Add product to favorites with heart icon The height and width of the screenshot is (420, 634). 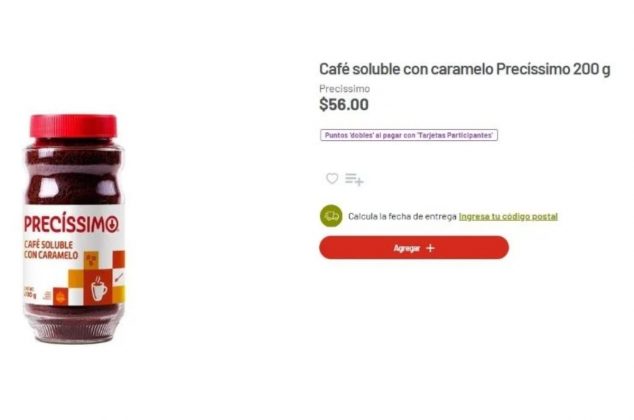(332, 178)
